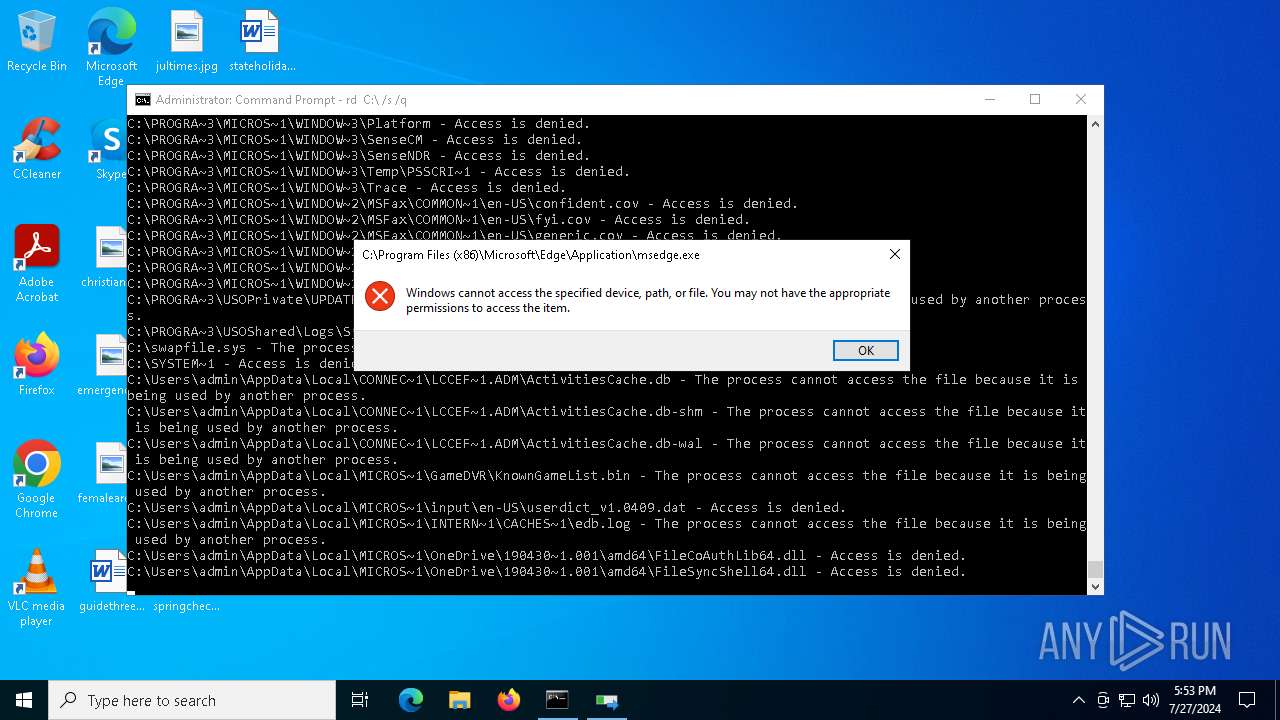Image resolution: width=1280 pixels, height=720 pixels.
Task: Click the last running app taskbar icon
Action: pyautogui.click(x=606, y=700)
